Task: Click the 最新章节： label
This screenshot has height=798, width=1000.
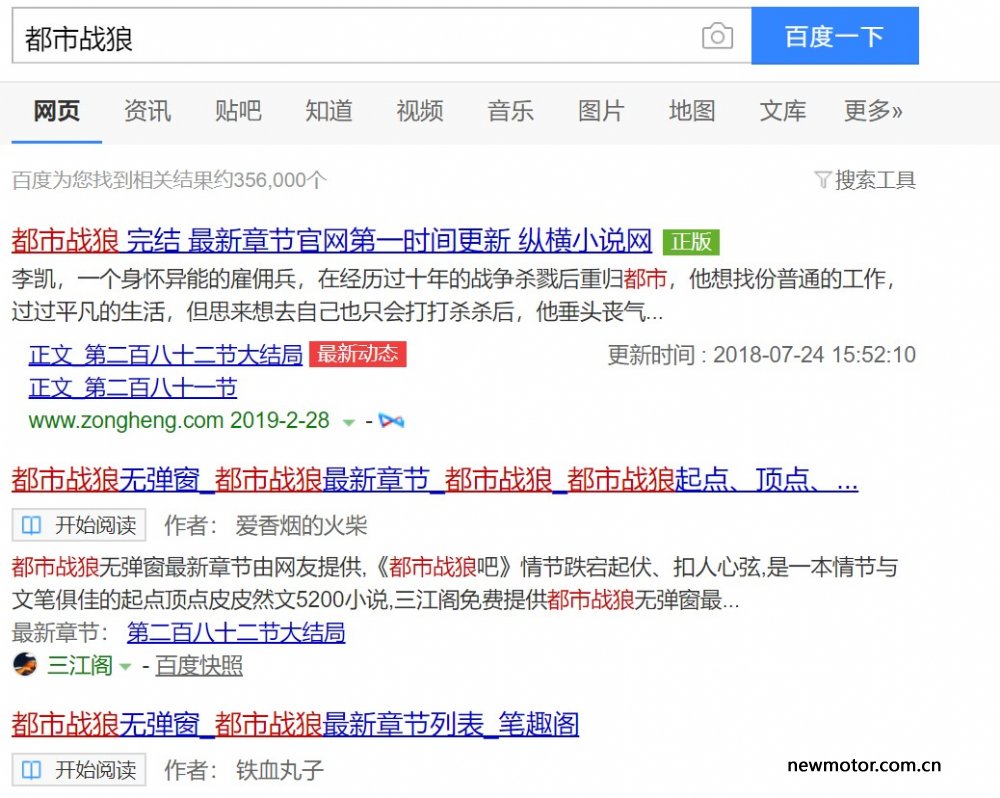Action: click(61, 633)
